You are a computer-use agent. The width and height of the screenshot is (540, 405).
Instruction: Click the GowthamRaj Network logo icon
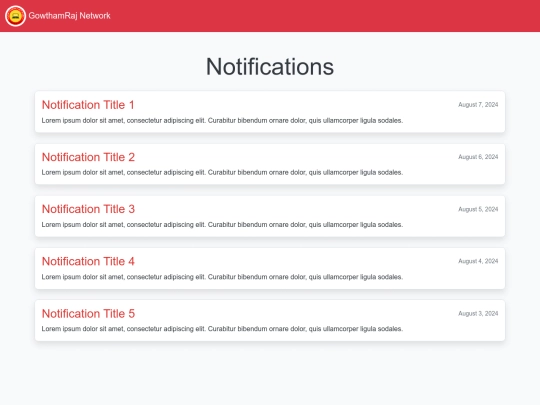pos(15,16)
